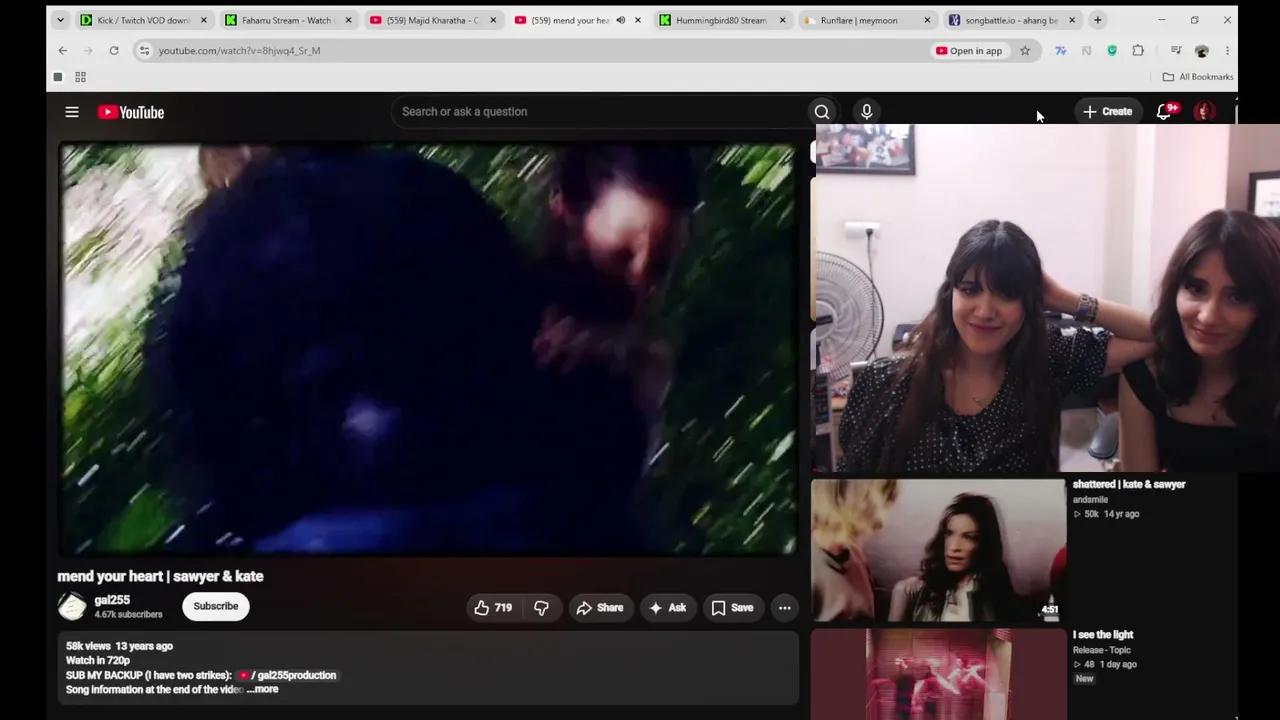The image size is (1280, 720).
Task: Close the Kick / Twitch VOD tab
Action: pyautogui.click(x=203, y=20)
